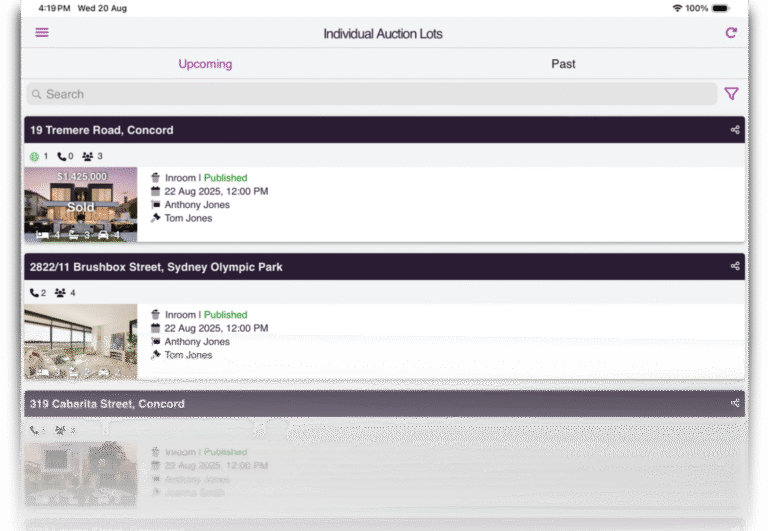
Task: Open the filter options
Action: 731,94
